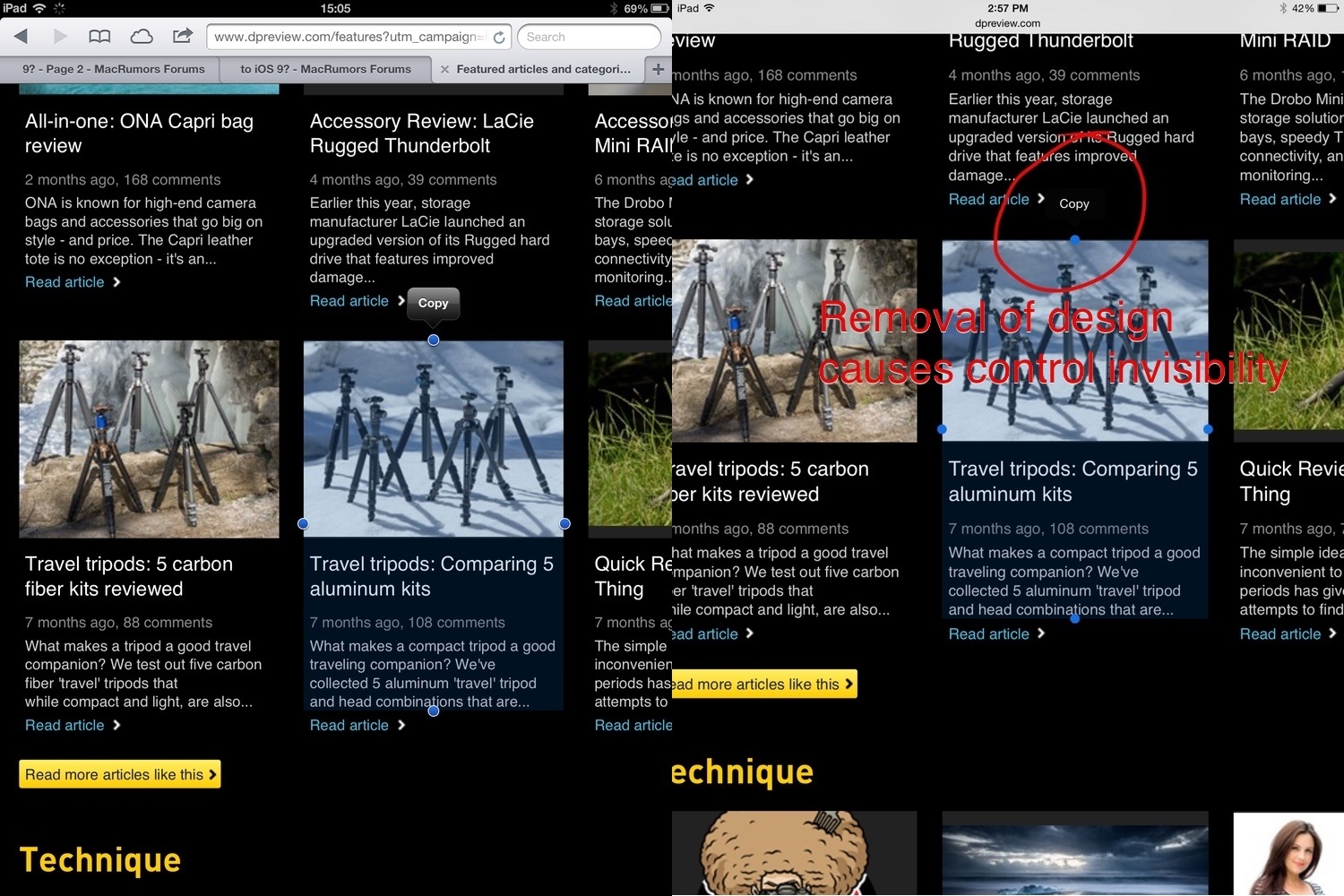
Task: Switch to 'to iOS 9? - MacRumors Forums' tab
Action: (x=325, y=69)
